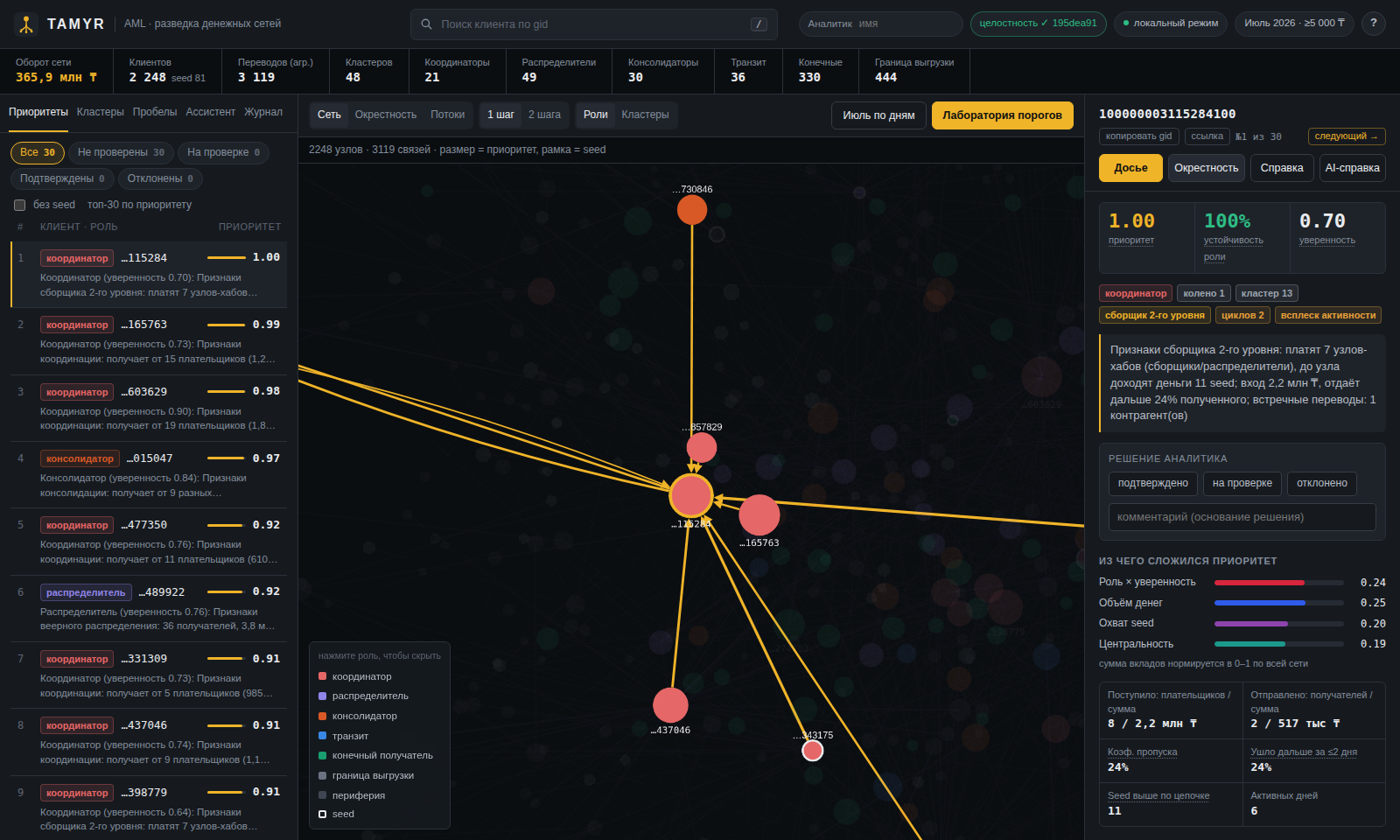
Task: Filter by Отклонены 0
Action: pyautogui.click(x=160, y=178)
